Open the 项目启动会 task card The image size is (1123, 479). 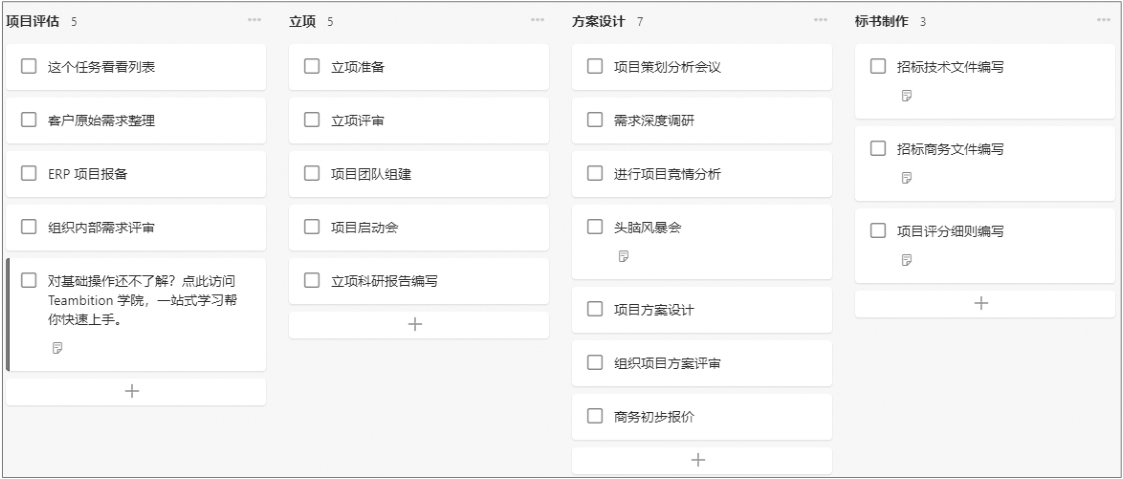pyautogui.click(x=419, y=228)
